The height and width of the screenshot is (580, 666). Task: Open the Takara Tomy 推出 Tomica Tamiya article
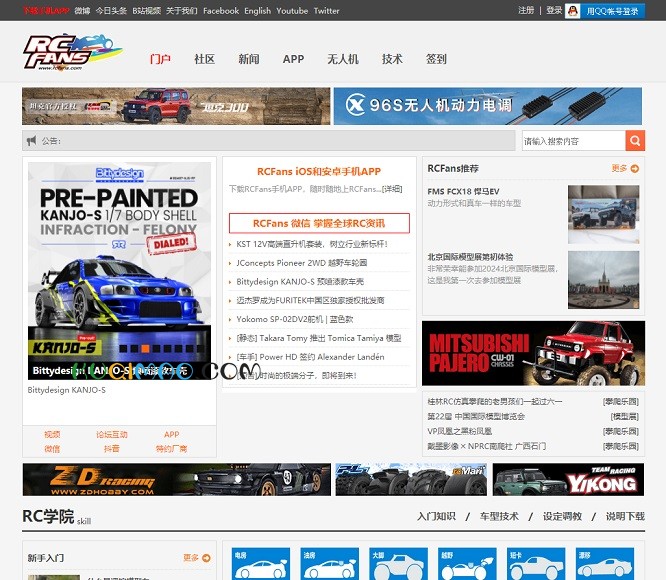click(x=319, y=338)
